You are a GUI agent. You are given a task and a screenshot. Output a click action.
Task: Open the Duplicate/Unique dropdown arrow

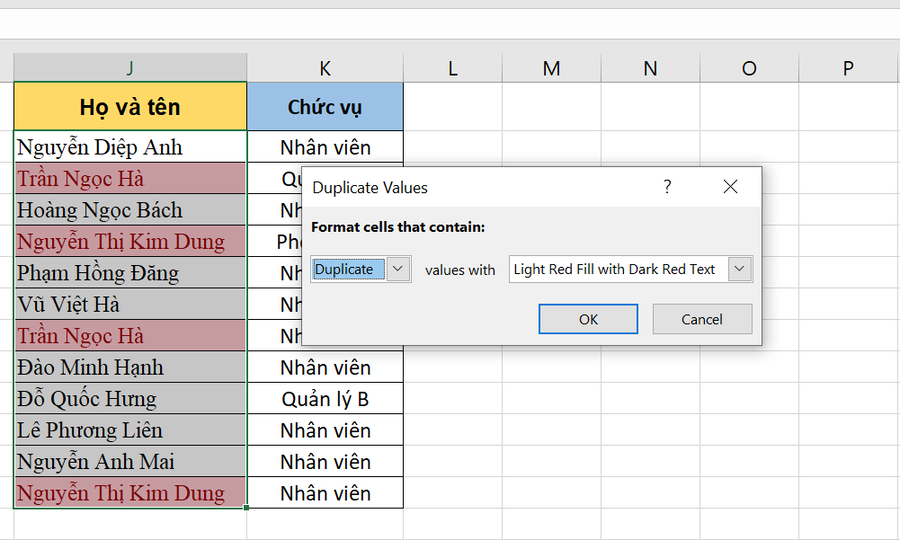[399, 269]
